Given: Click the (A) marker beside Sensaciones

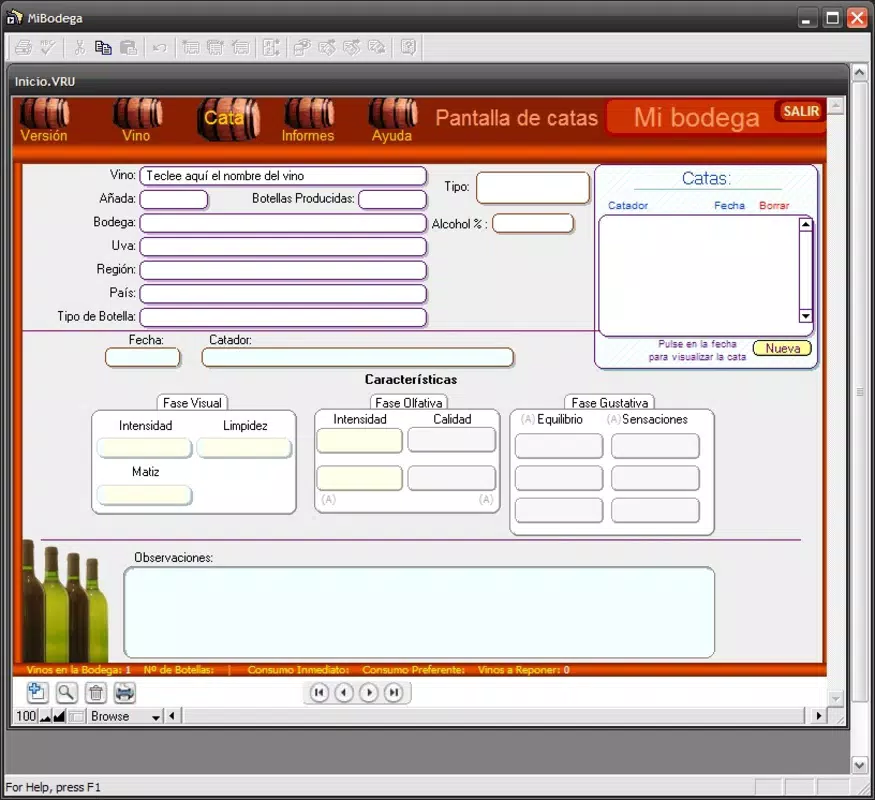Looking at the screenshot, I should click(x=613, y=419).
